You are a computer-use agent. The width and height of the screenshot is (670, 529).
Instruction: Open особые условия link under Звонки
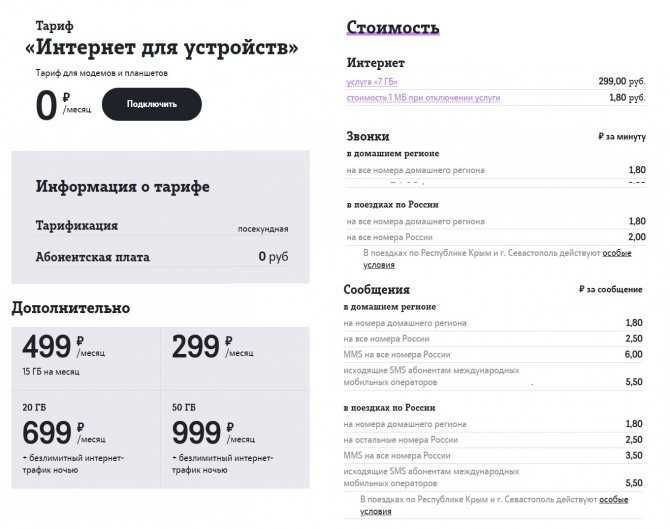(x=497, y=259)
